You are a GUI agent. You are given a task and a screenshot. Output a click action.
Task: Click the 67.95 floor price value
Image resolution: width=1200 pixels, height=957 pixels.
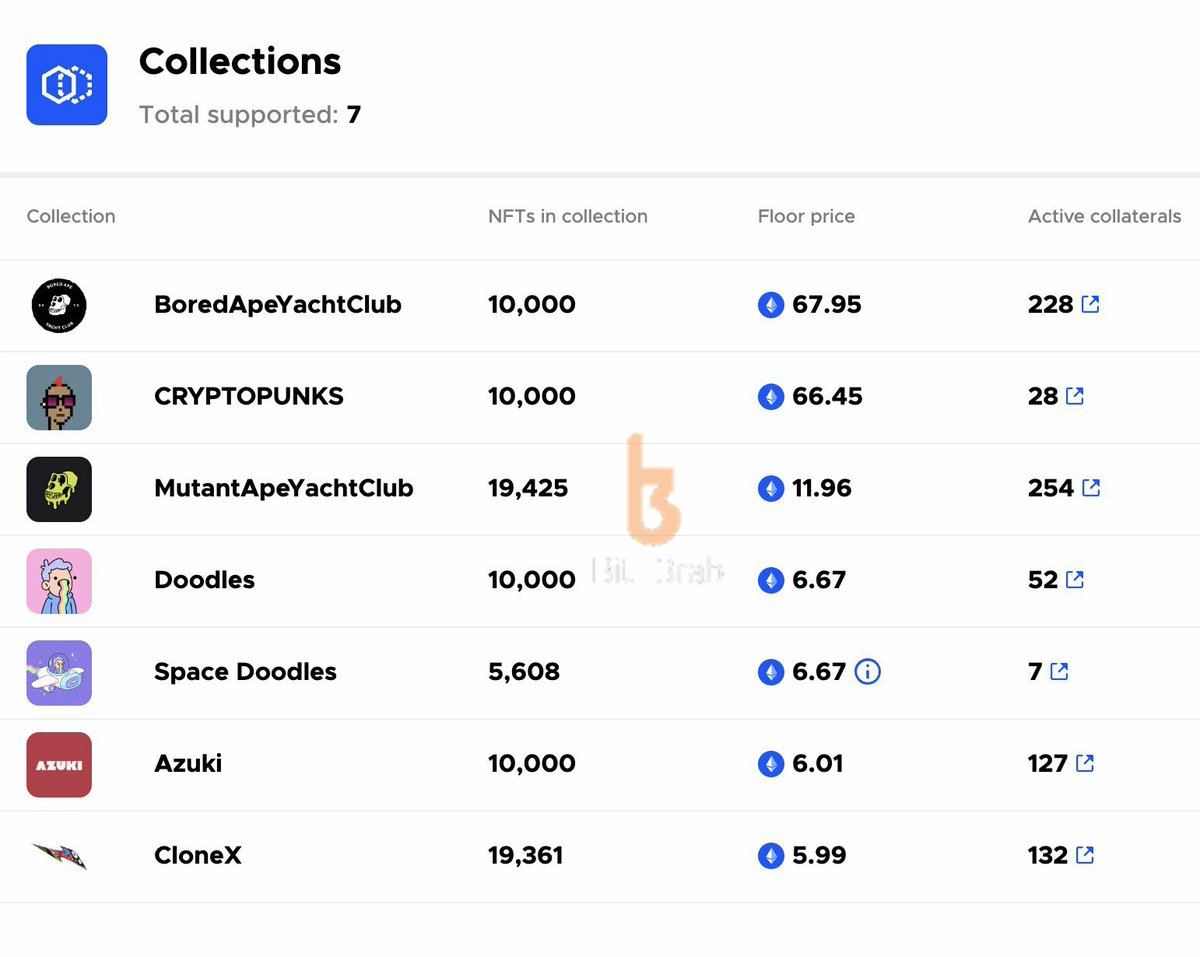pyautogui.click(x=827, y=305)
